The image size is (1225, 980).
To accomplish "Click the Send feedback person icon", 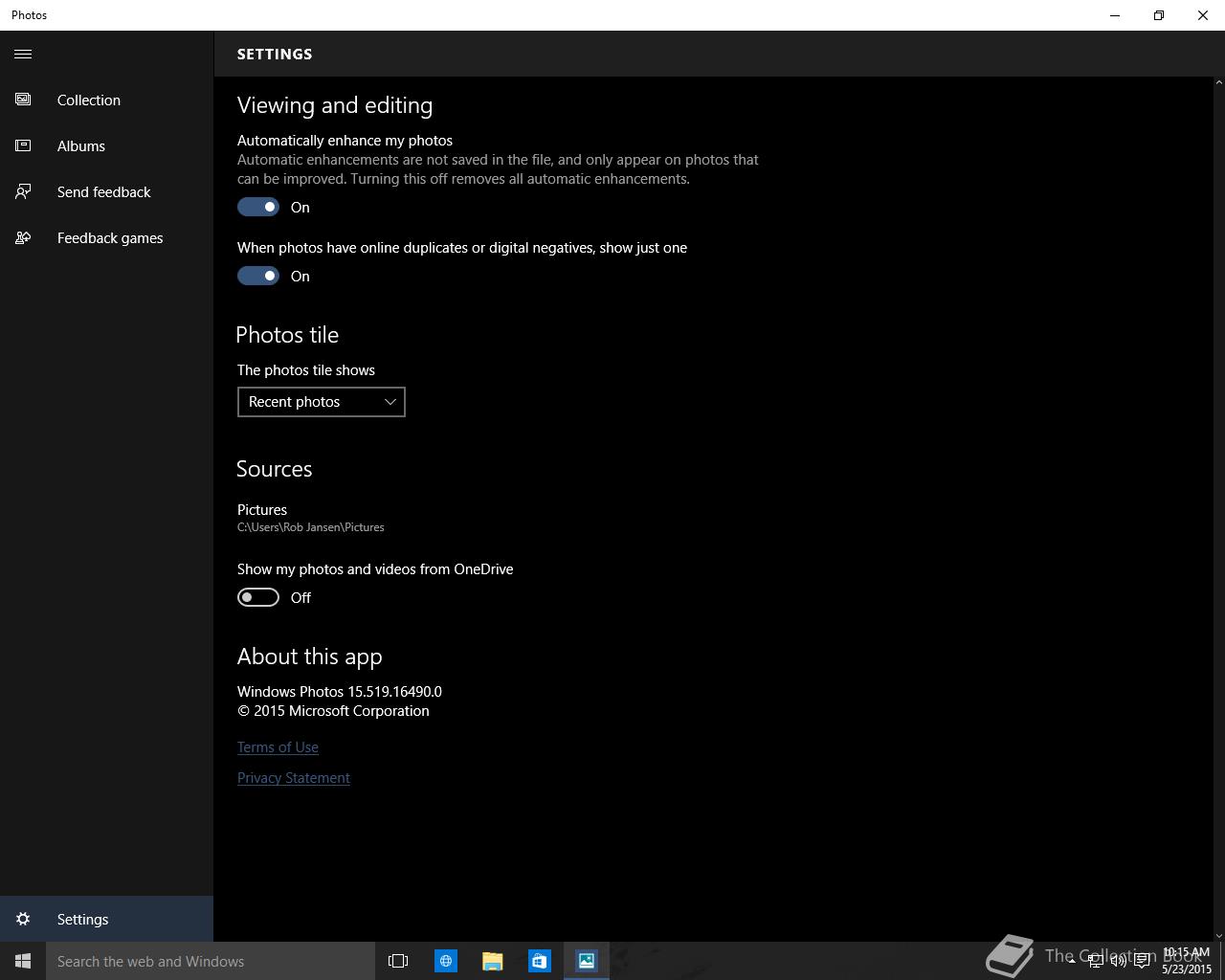I will click(x=23, y=191).
